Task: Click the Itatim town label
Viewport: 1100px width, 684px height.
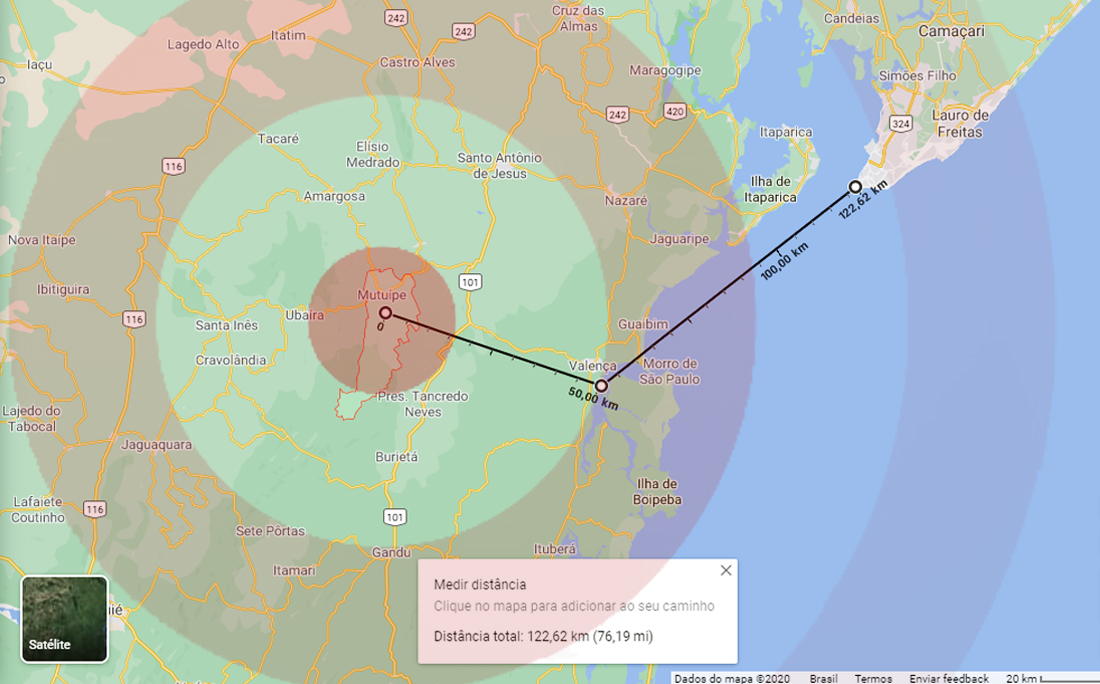Action: pyautogui.click(x=288, y=35)
